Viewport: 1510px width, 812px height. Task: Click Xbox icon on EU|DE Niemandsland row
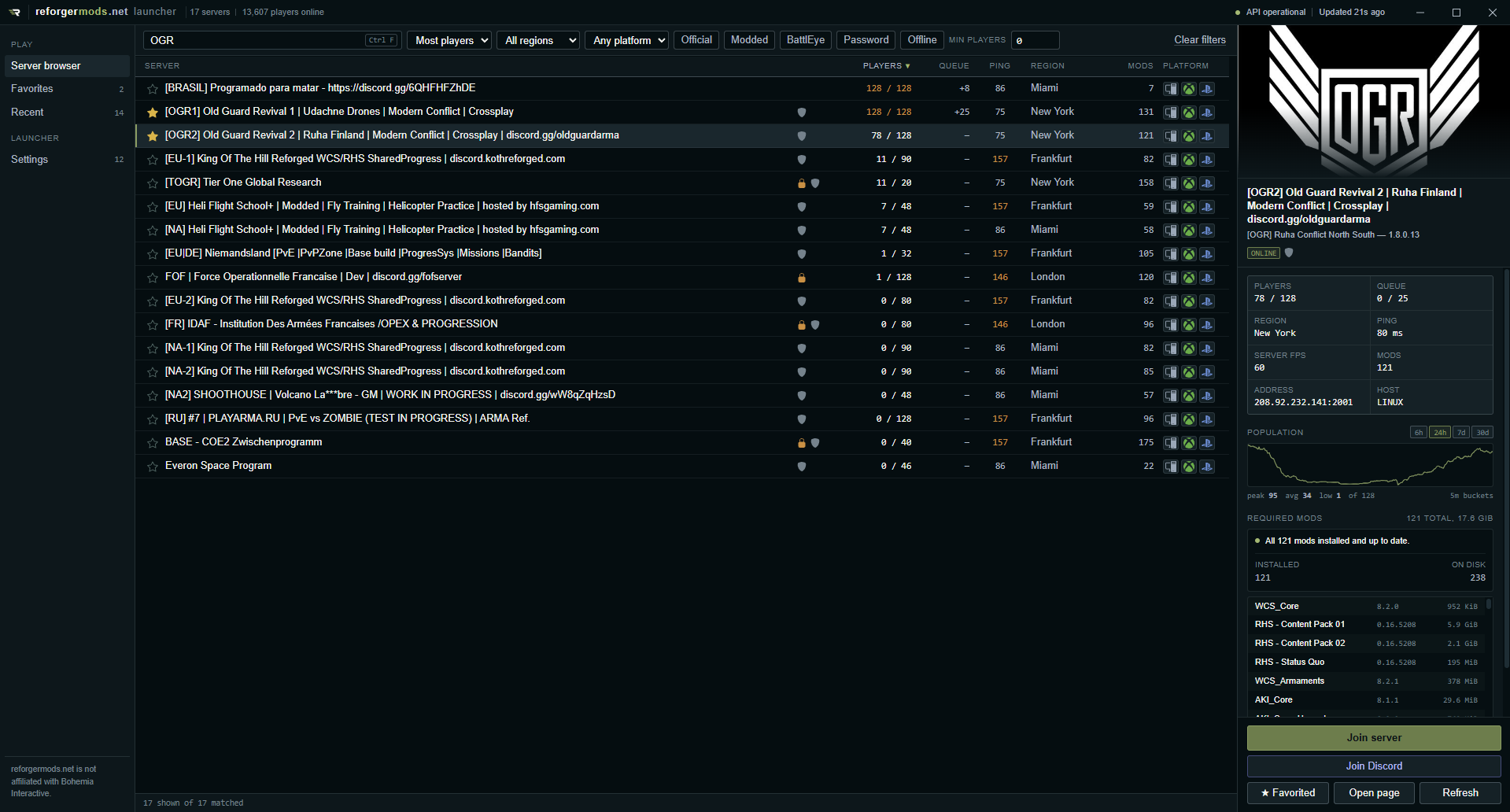(x=1189, y=254)
